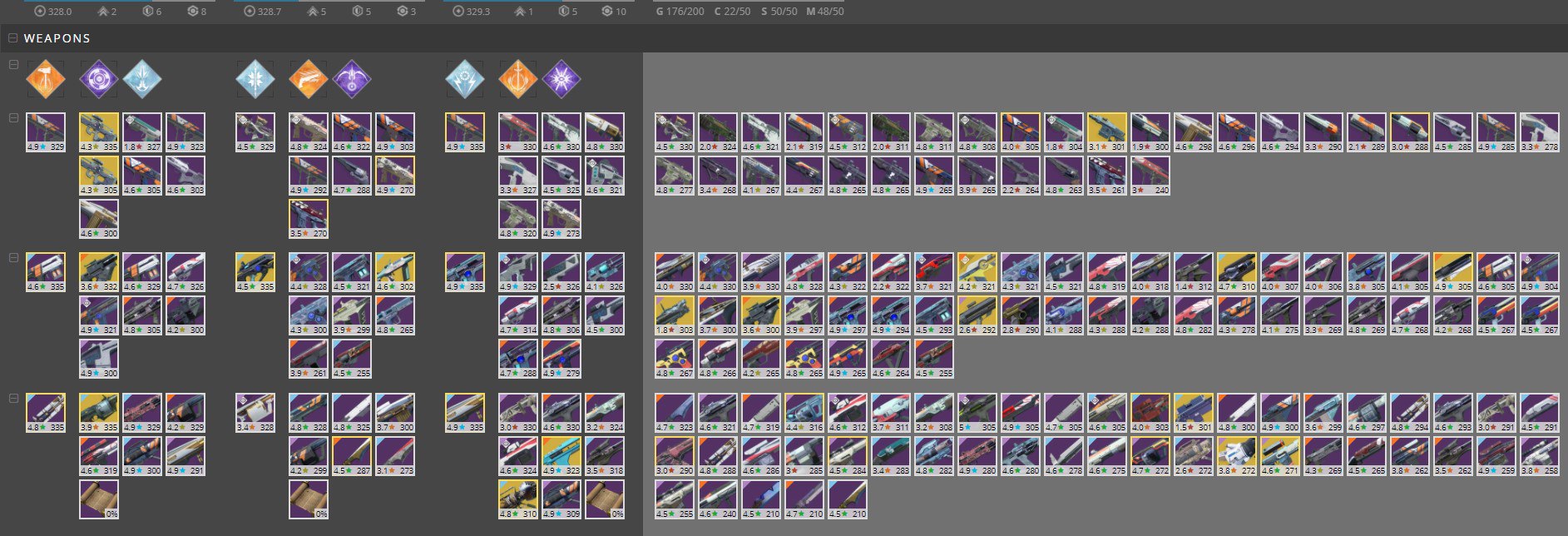This screenshot has width=1568, height=536.
Task: Collapse the energy weapons row starting 4.6 335
Action: tap(12, 258)
